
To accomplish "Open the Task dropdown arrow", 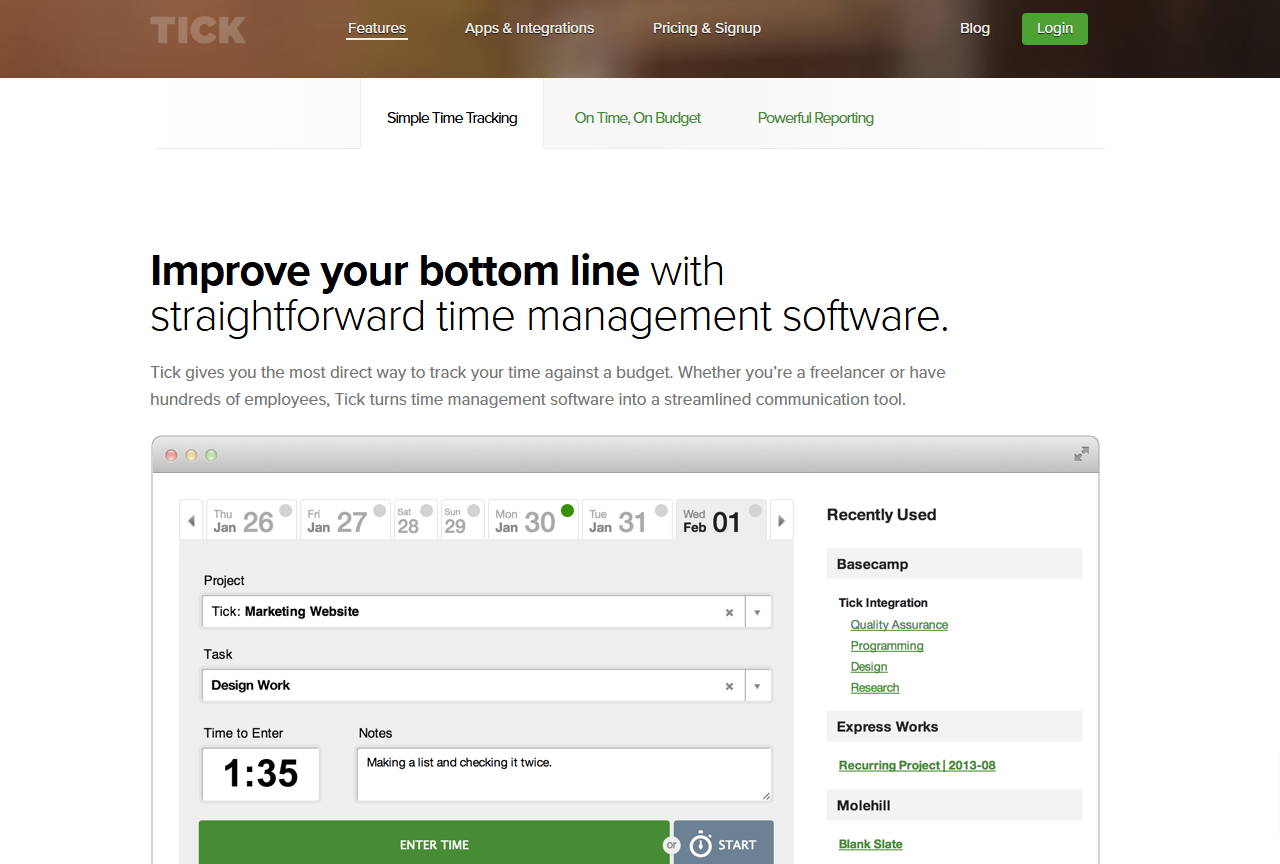I will tap(757, 686).
